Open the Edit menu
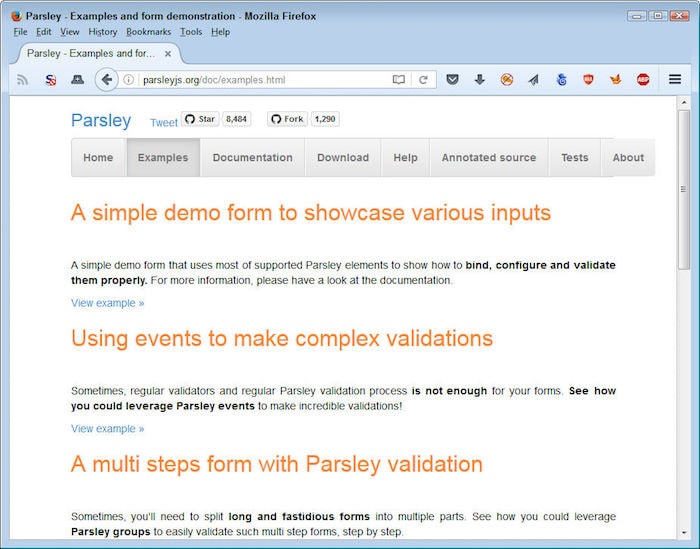 click(43, 32)
